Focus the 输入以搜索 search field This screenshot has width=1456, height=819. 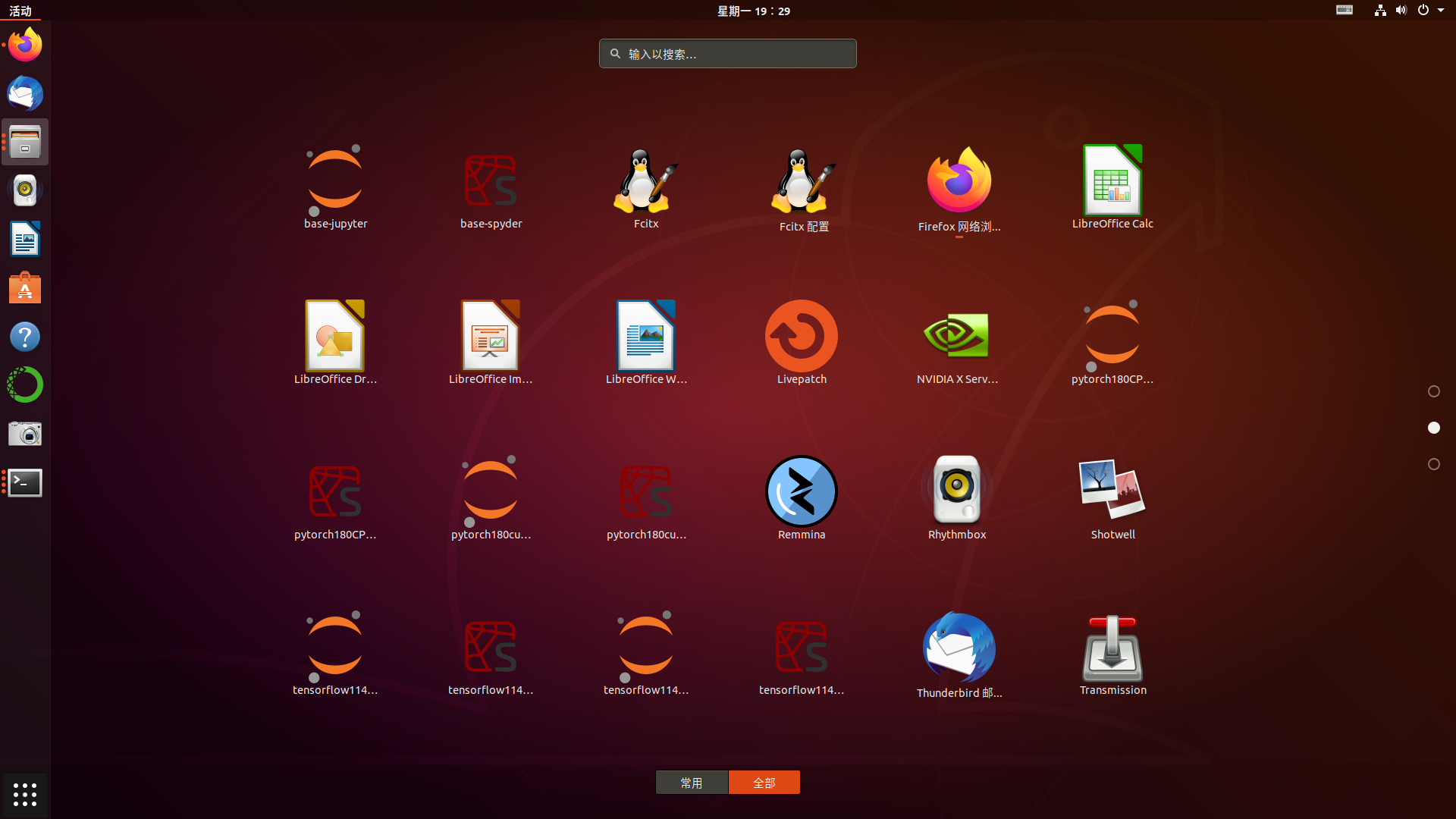coord(728,54)
